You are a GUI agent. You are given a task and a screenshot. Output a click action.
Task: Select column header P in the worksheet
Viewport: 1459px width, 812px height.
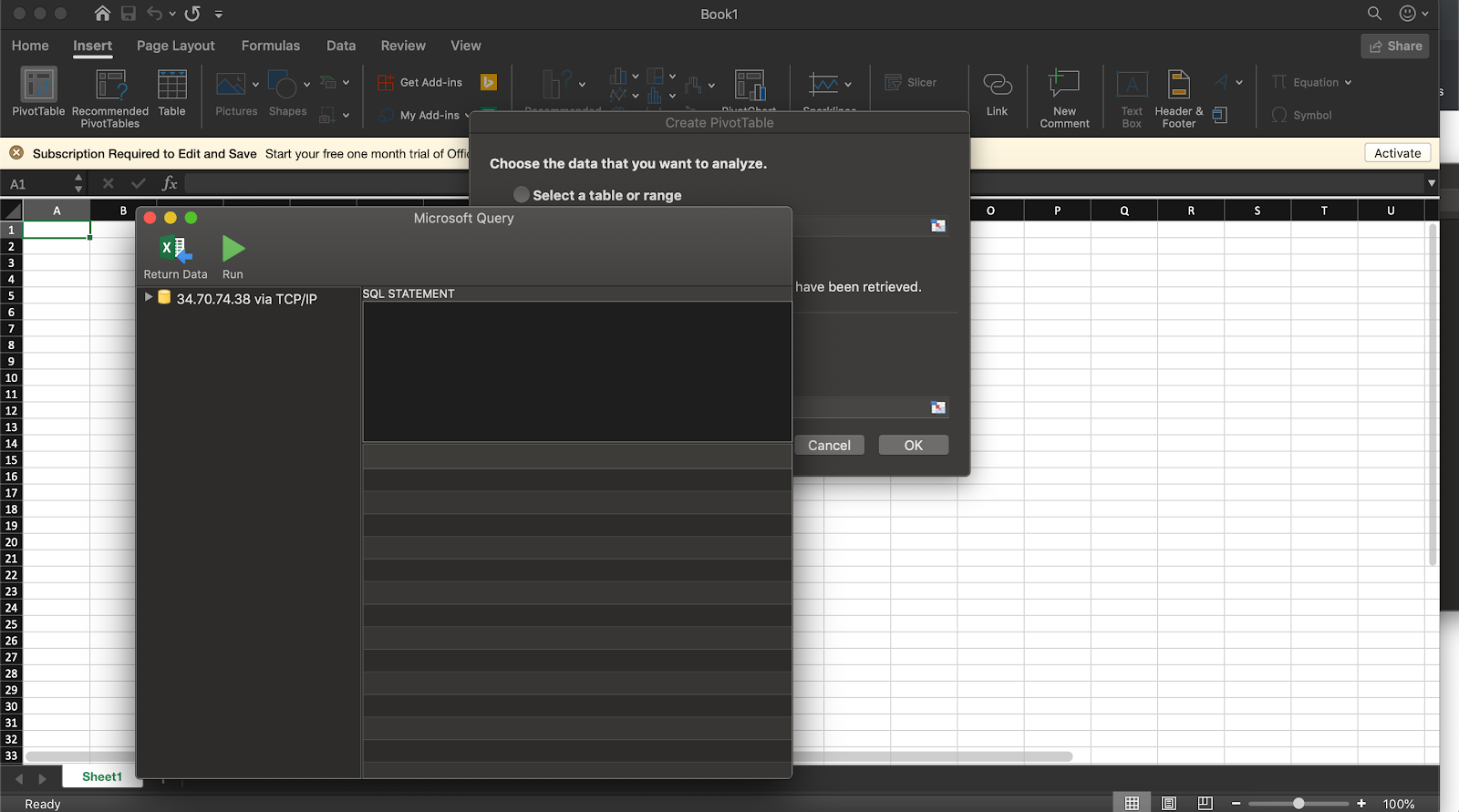click(x=1058, y=211)
